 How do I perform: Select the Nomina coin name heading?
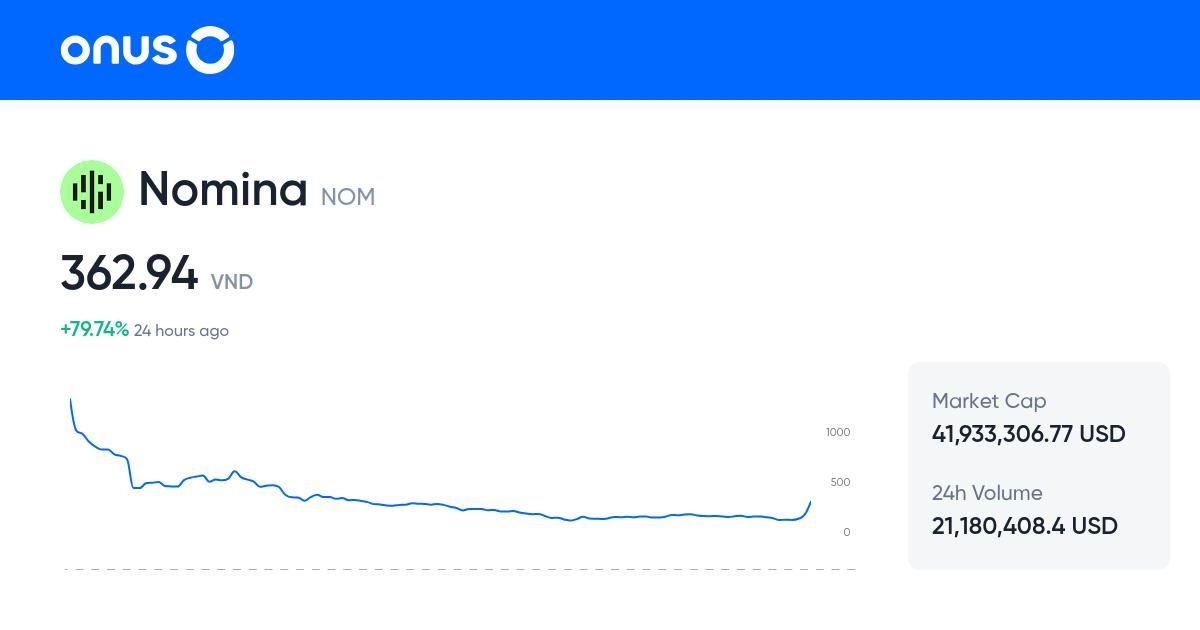(x=222, y=189)
